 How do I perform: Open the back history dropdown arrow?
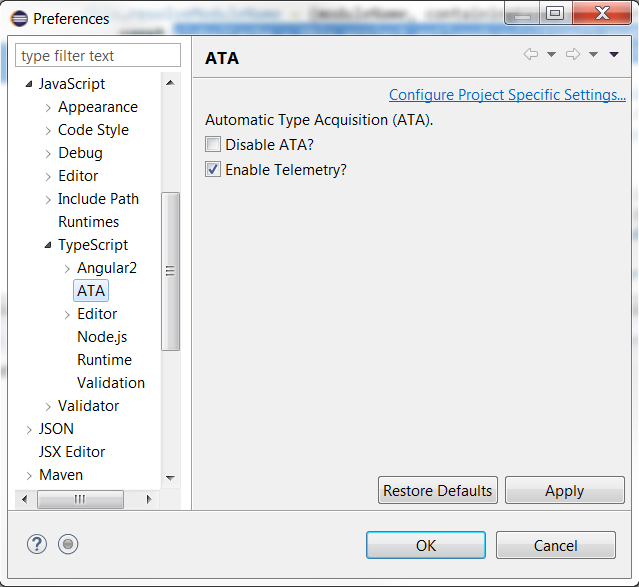[x=551, y=54]
